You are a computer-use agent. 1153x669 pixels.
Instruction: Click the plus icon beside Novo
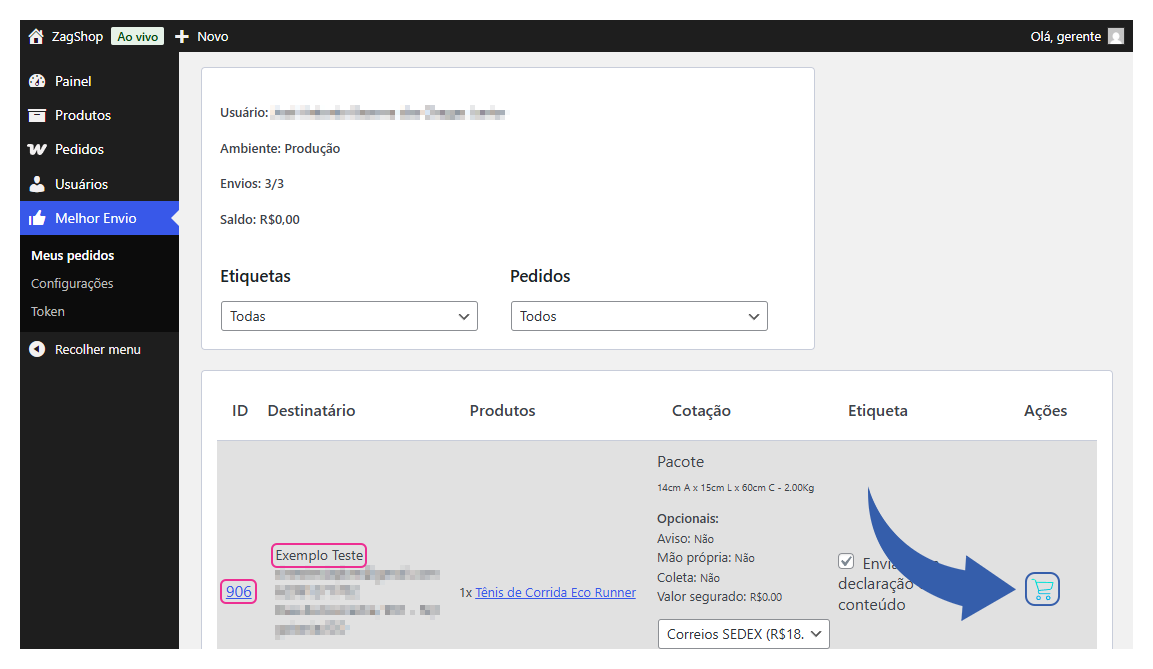pos(182,36)
